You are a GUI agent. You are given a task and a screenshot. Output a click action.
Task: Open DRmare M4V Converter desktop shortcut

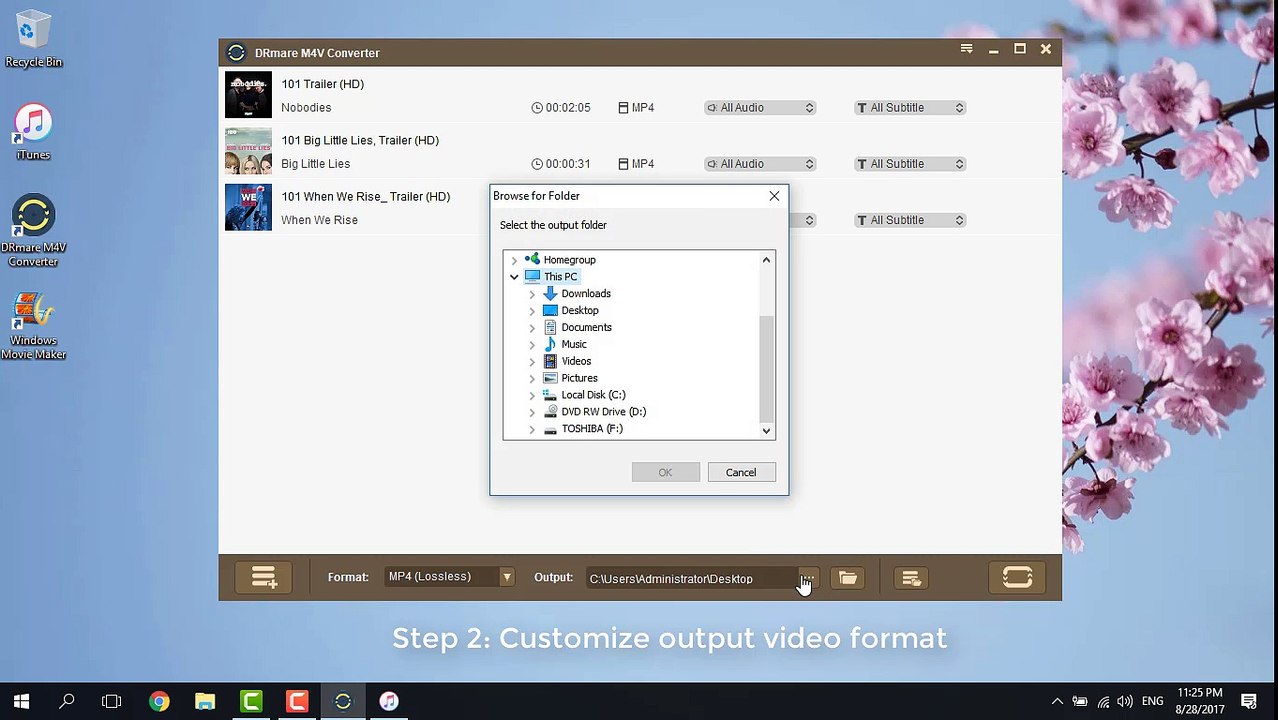pos(33,232)
